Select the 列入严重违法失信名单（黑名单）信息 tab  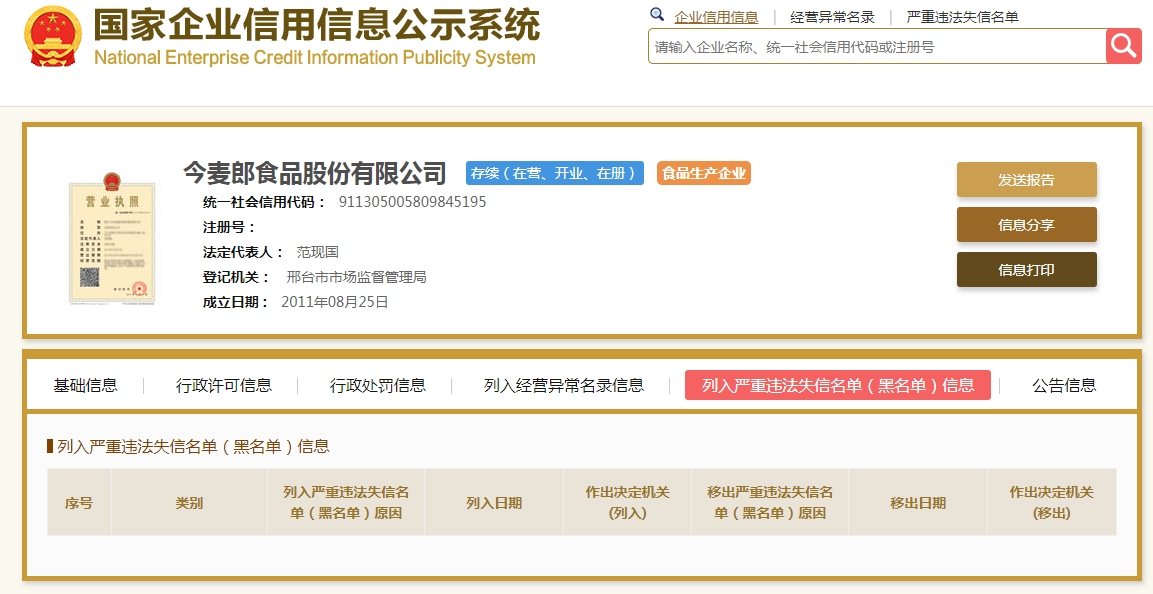point(838,385)
